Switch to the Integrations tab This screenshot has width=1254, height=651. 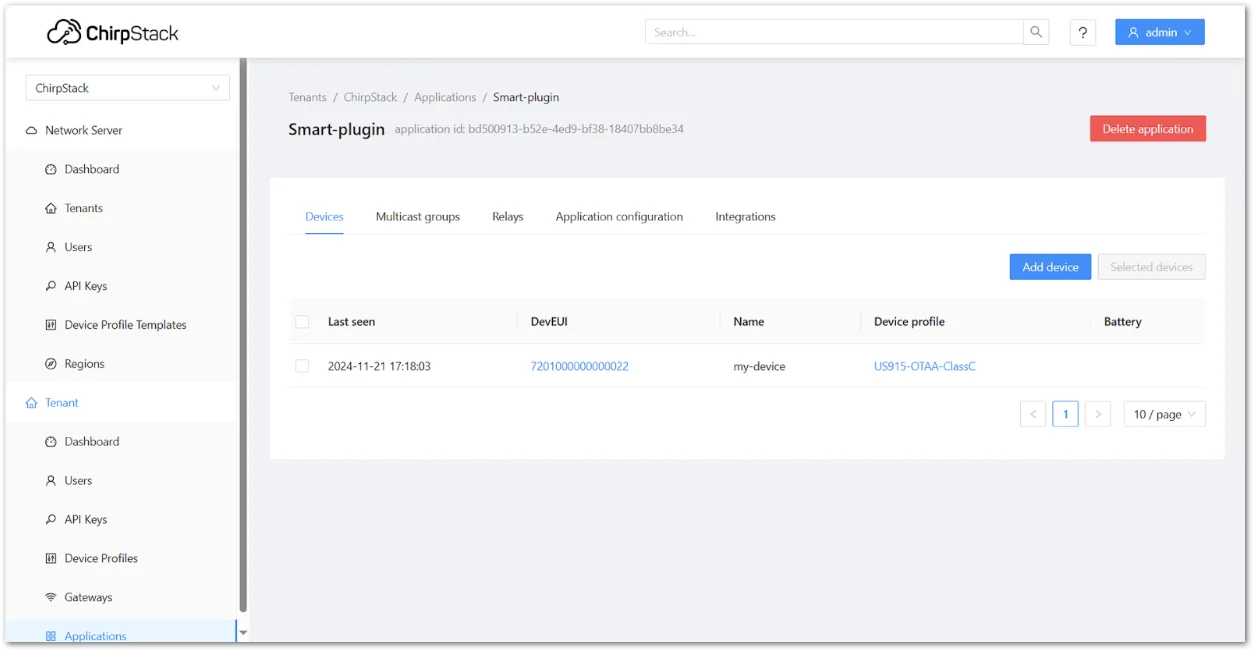(x=745, y=217)
